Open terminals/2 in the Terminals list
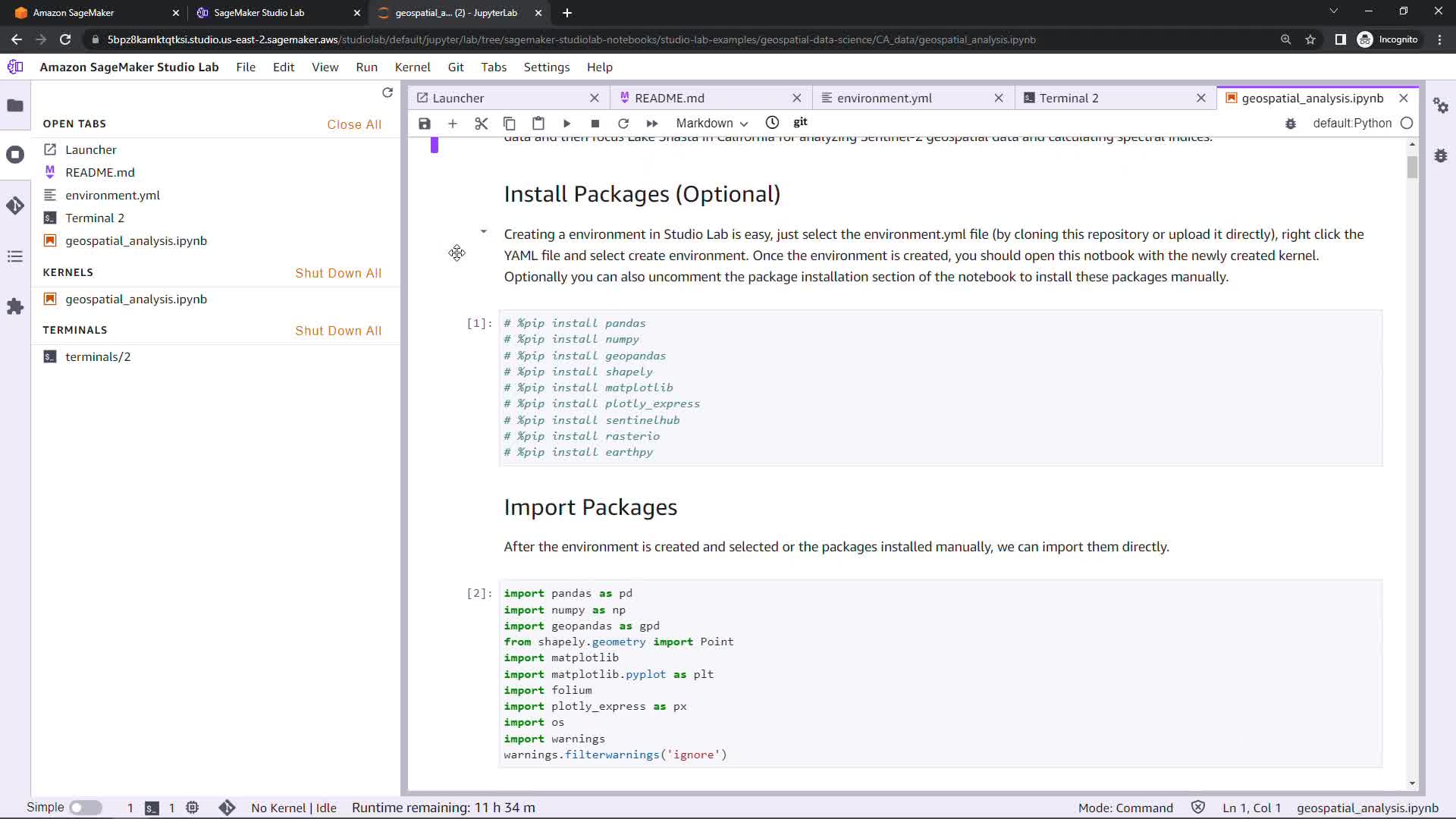The width and height of the screenshot is (1456, 819). click(98, 356)
